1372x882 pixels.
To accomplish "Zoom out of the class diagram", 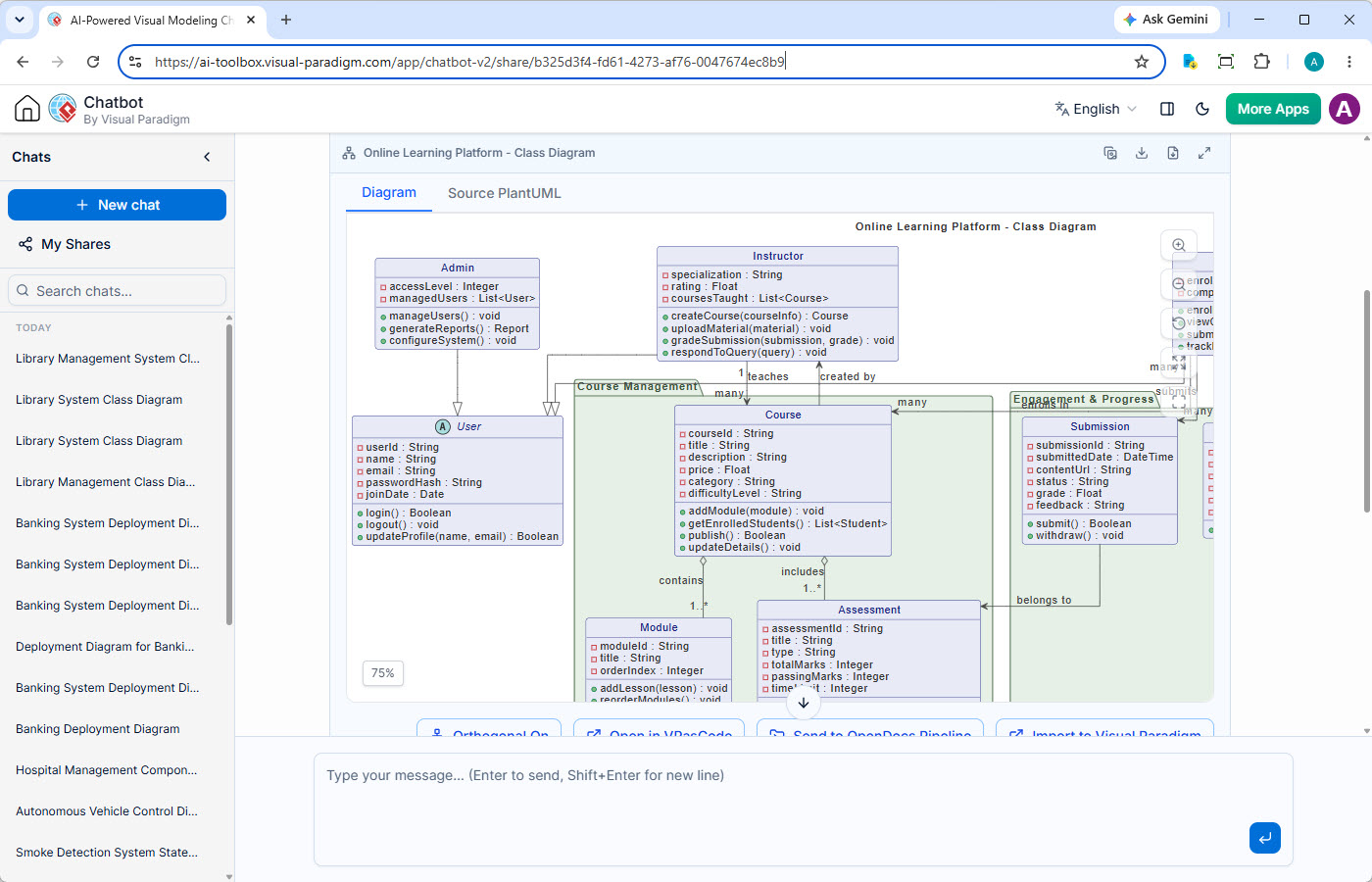I will tap(1179, 284).
